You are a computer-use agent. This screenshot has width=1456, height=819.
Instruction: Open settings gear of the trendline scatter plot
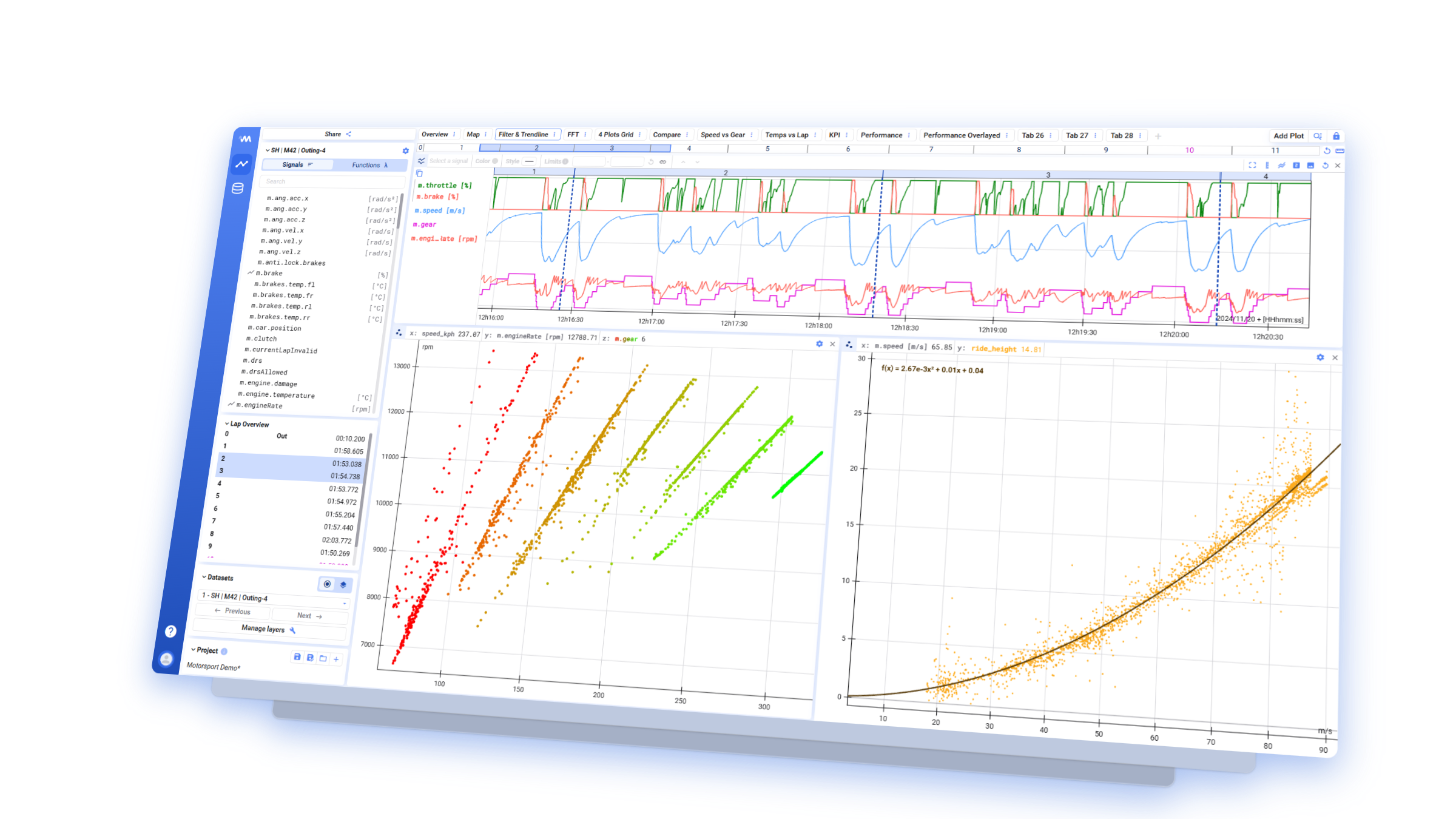click(1320, 357)
